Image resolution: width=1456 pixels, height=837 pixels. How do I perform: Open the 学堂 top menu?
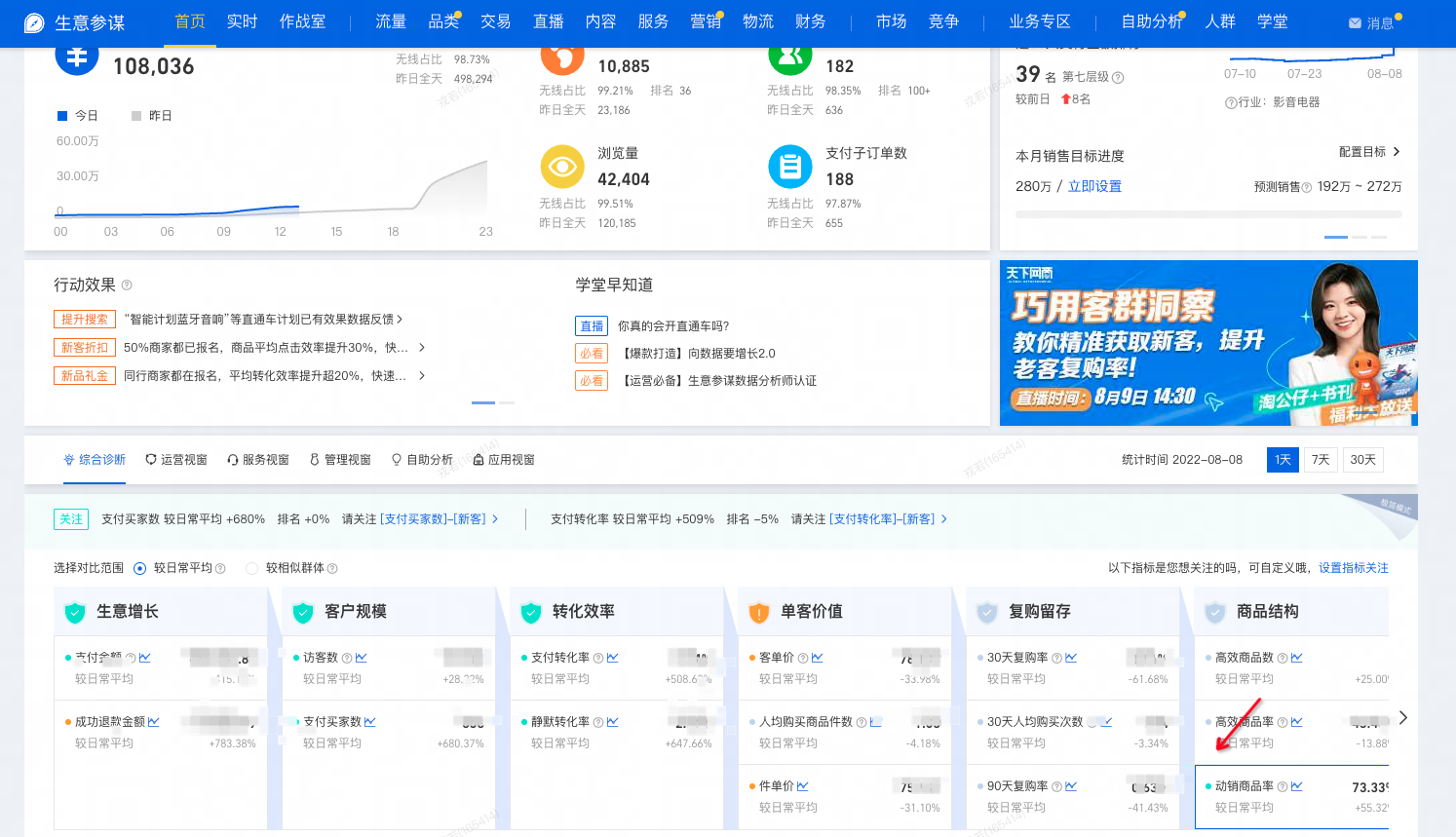pos(1272,21)
